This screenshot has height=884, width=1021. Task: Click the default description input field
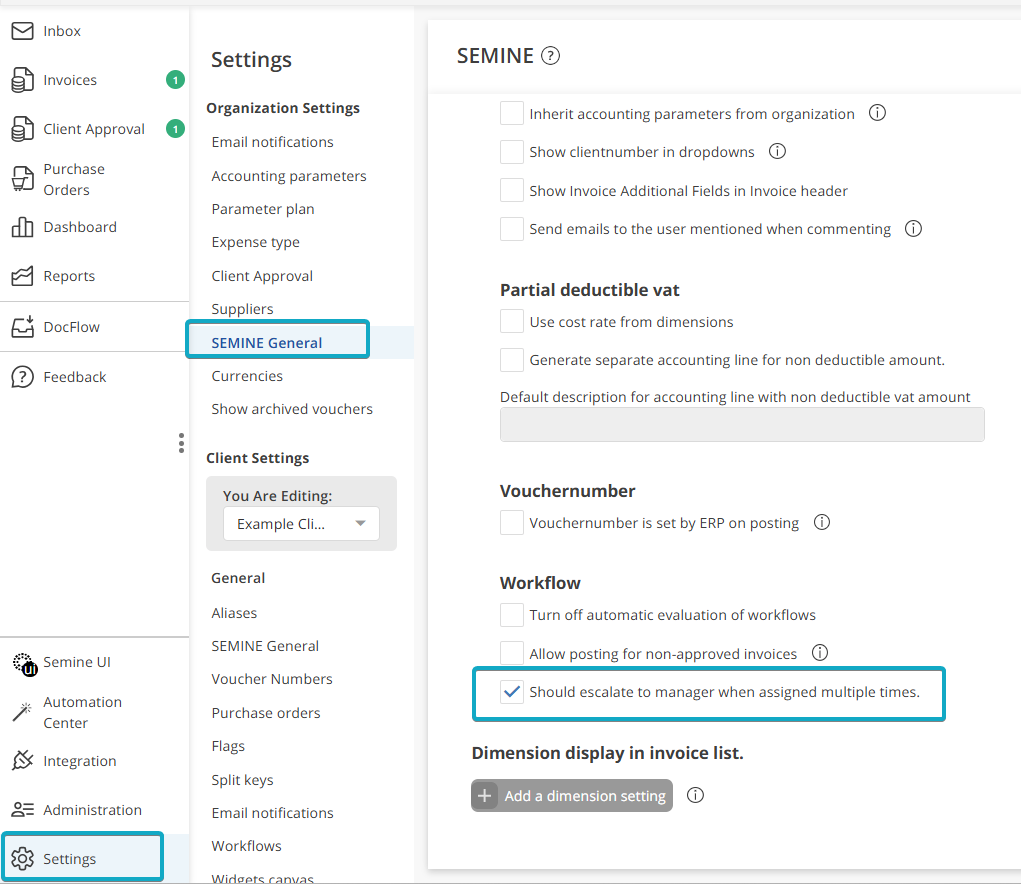pyautogui.click(x=742, y=424)
